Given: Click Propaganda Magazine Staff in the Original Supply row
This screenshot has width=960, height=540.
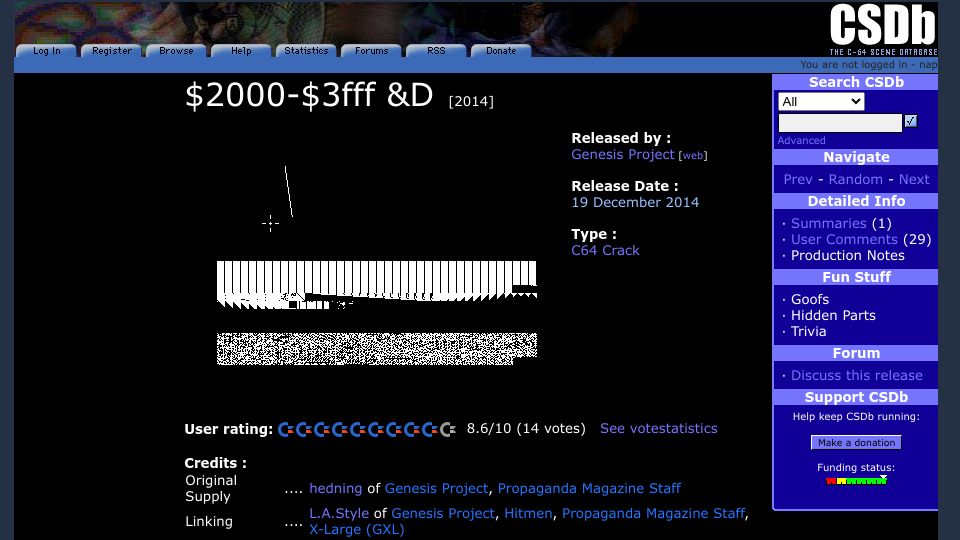Looking at the screenshot, I should point(589,489).
